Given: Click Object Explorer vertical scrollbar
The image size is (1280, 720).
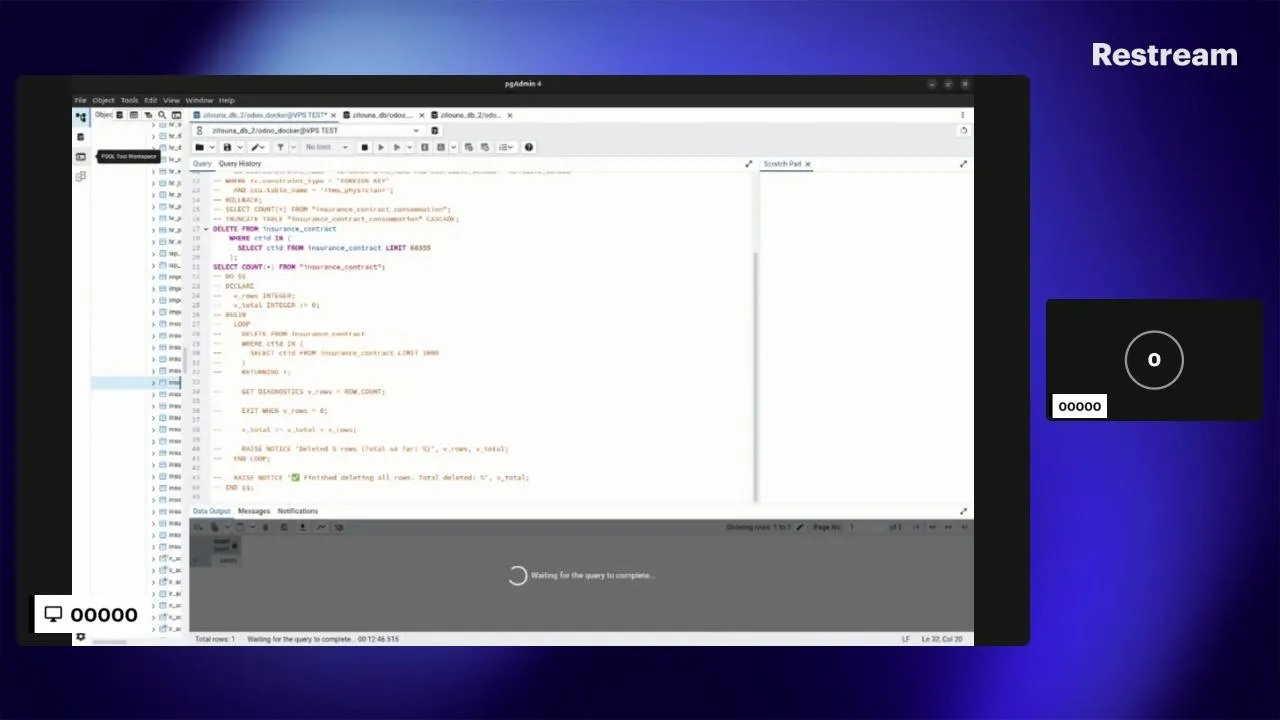Looking at the screenshot, I should (185, 360).
